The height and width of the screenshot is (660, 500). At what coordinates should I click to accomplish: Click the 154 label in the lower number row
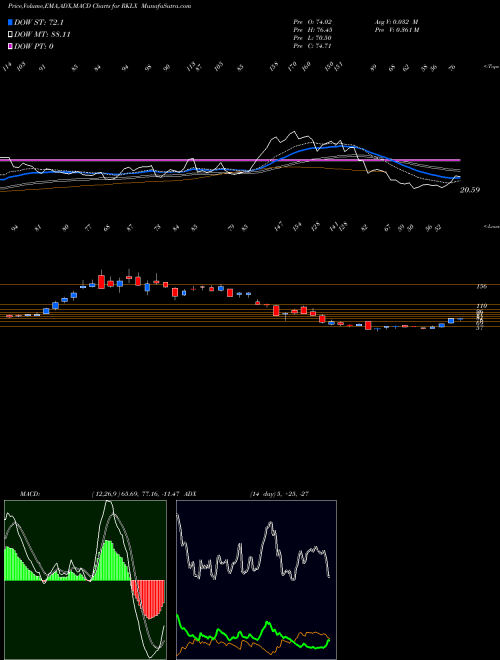pos(298,226)
